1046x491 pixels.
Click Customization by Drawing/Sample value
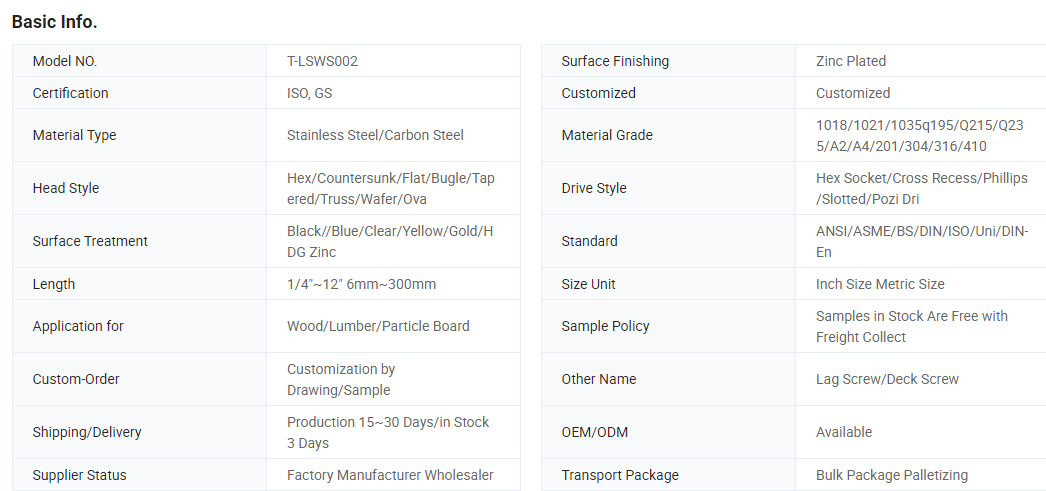pyautogui.click(x=340, y=379)
